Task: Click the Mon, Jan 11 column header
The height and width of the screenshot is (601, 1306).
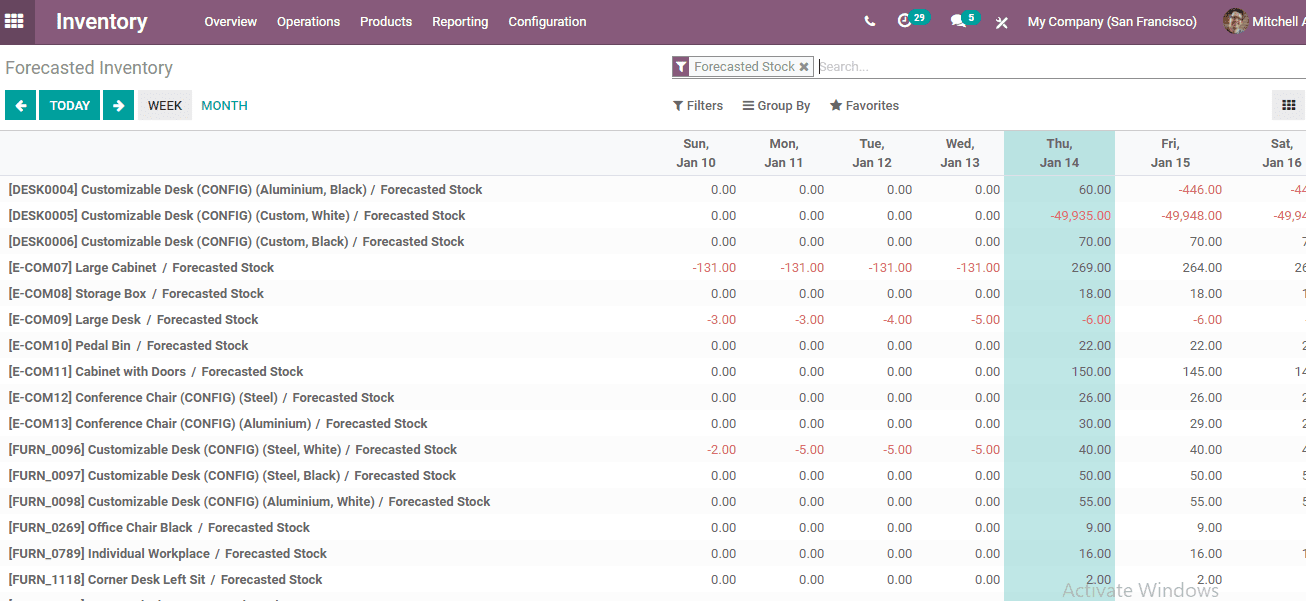Action: (x=784, y=153)
